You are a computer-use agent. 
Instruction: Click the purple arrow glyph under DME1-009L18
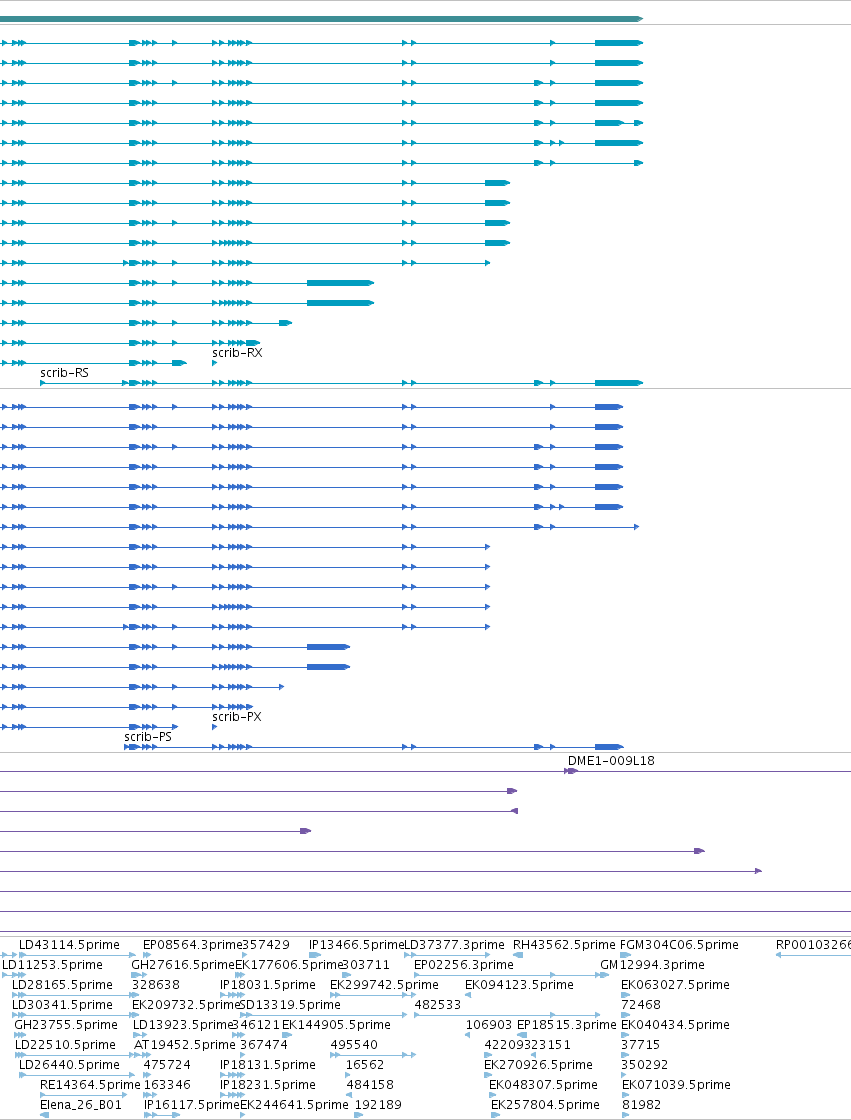(570, 771)
